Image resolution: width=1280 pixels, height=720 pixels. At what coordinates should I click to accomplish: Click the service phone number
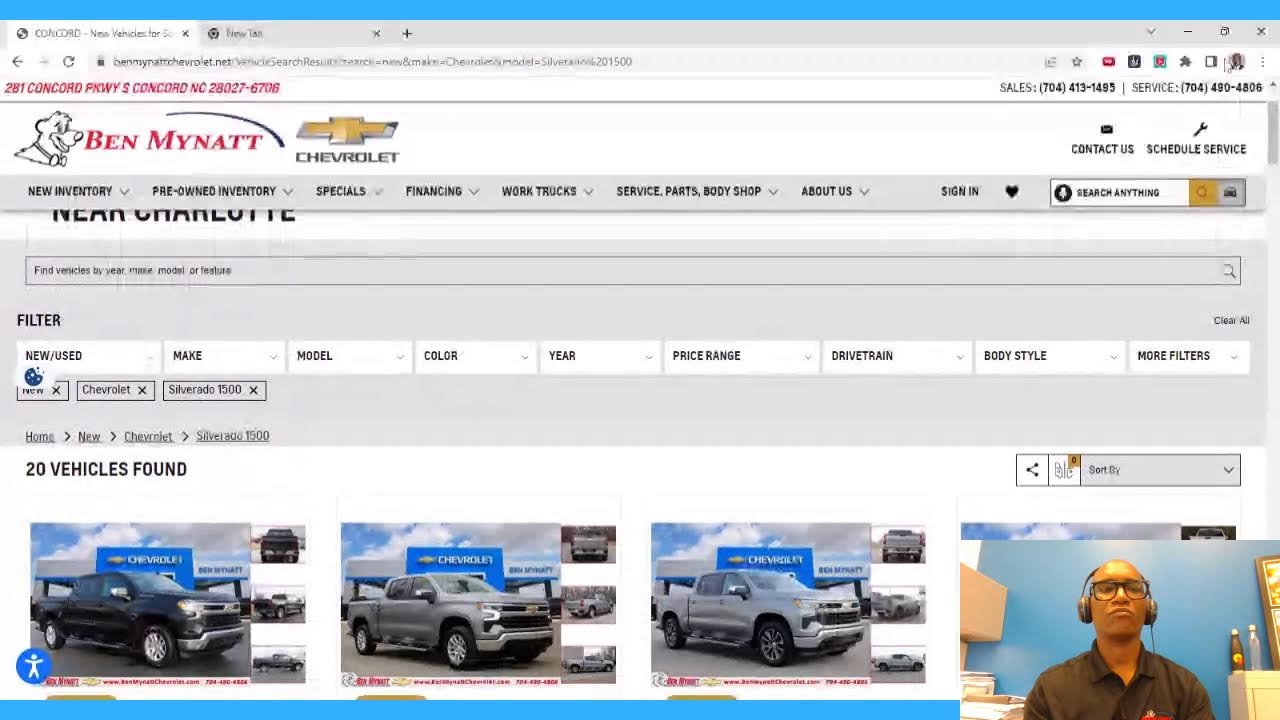(x=1221, y=88)
